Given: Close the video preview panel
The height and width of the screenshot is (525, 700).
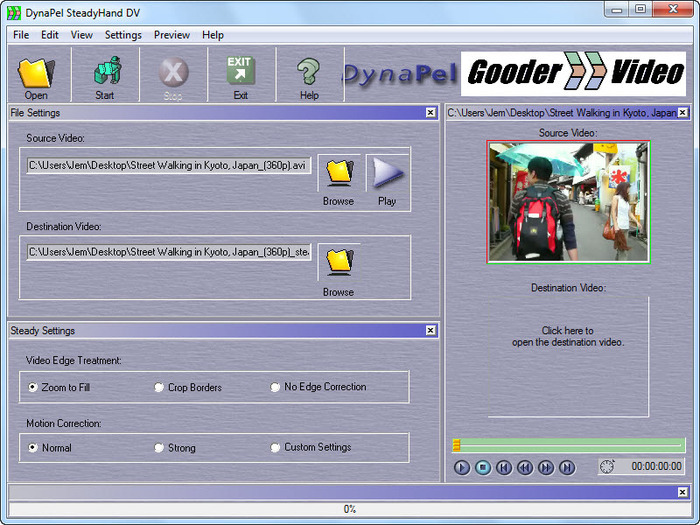Looking at the screenshot, I should 683,112.
